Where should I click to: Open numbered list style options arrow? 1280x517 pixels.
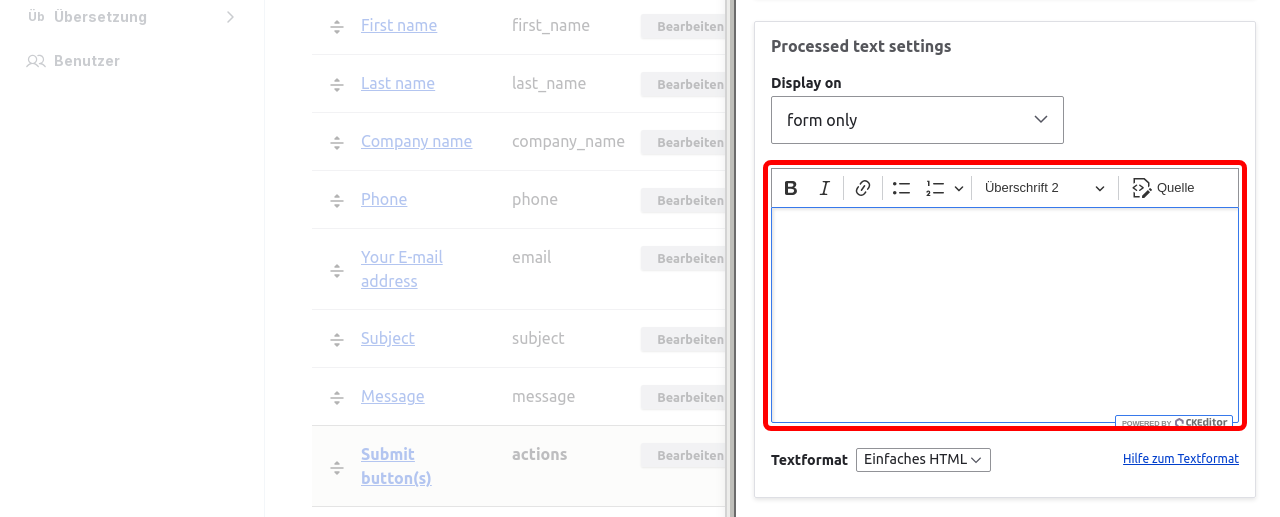coord(958,188)
